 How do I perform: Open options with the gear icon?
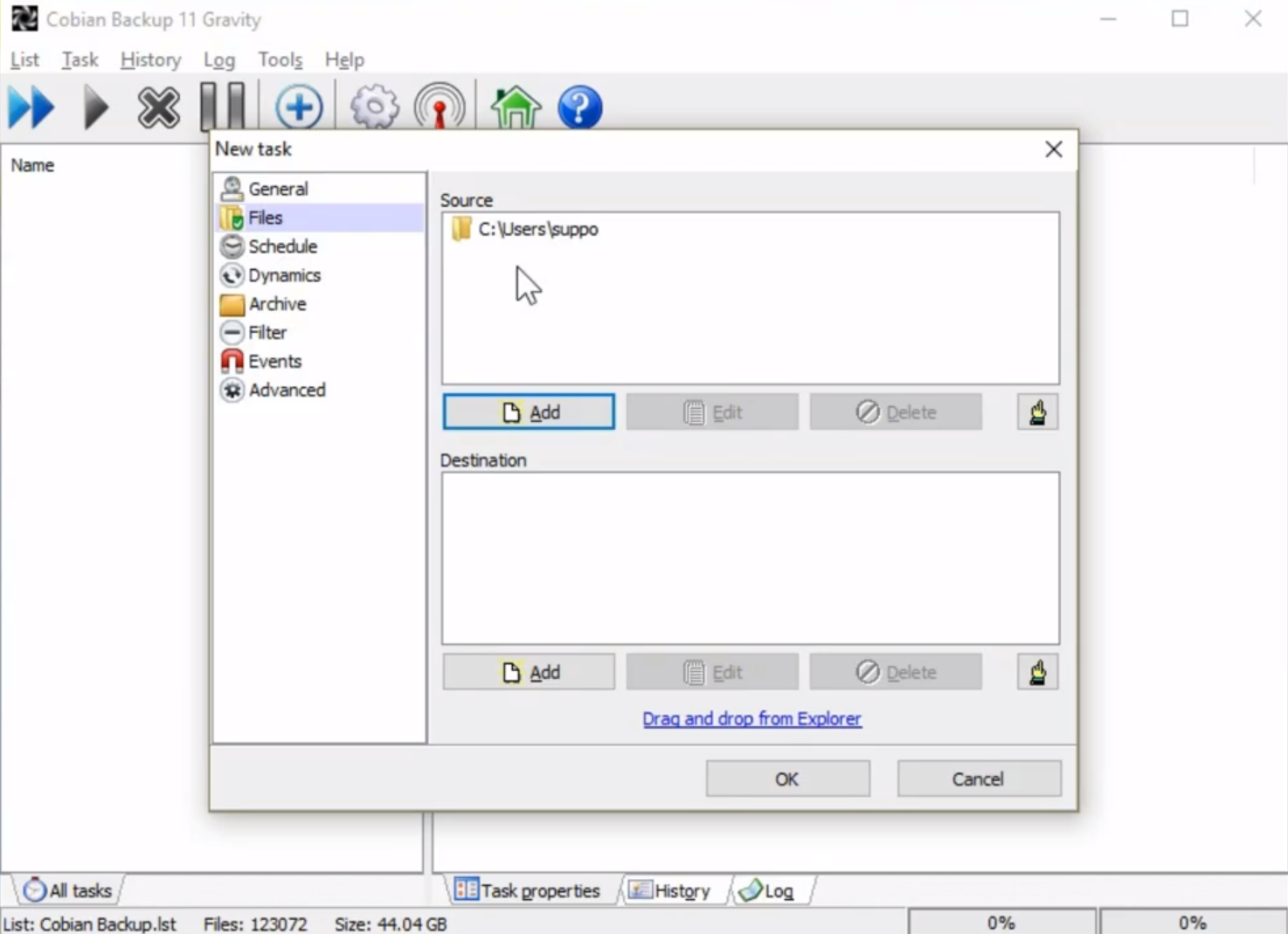(x=375, y=107)
